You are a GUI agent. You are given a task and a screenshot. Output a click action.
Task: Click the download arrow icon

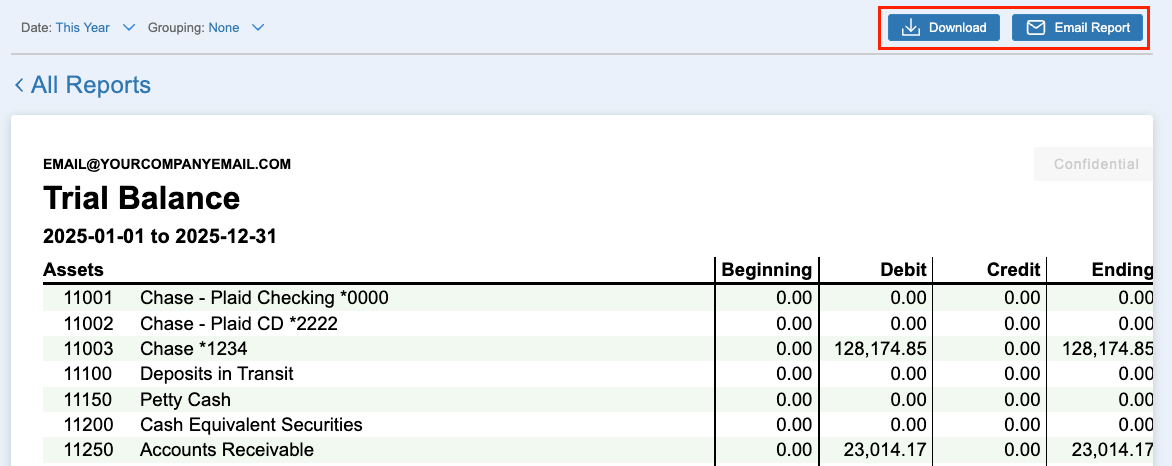[910, 28]
